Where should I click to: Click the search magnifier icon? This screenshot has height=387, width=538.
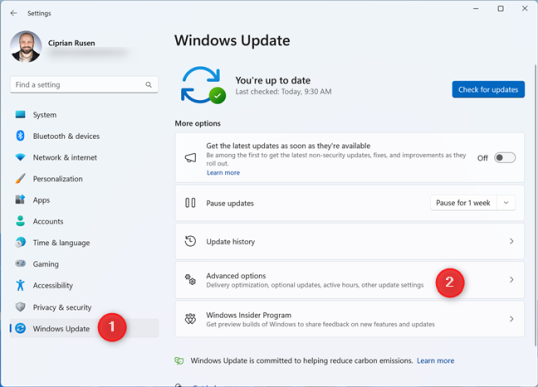pos(148,85)
